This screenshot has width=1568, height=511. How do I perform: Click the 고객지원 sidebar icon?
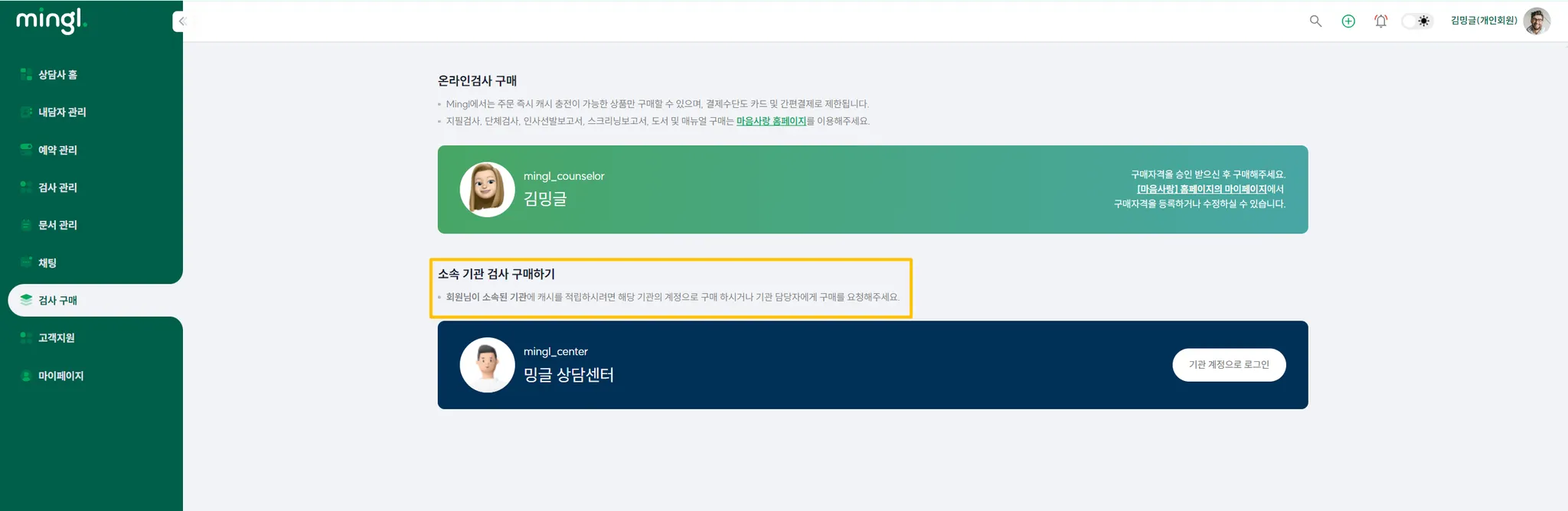tap(26, 337)
